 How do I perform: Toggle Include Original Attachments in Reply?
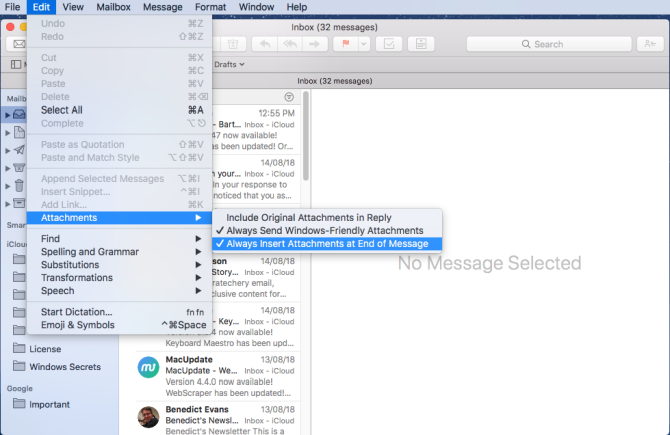[327, 218]
